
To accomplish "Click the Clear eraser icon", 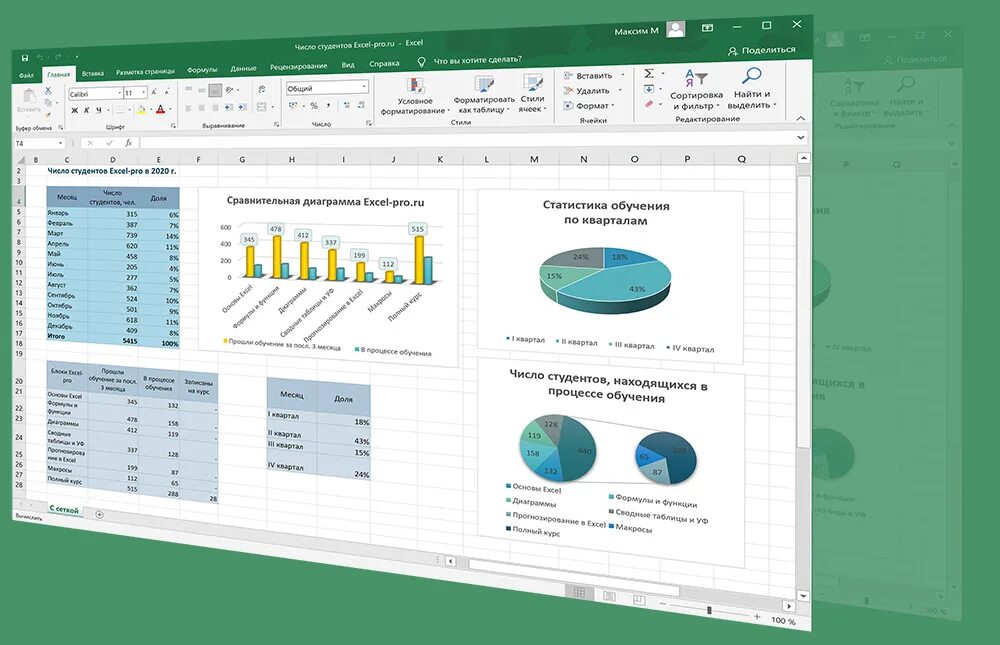I will [649, 103].
